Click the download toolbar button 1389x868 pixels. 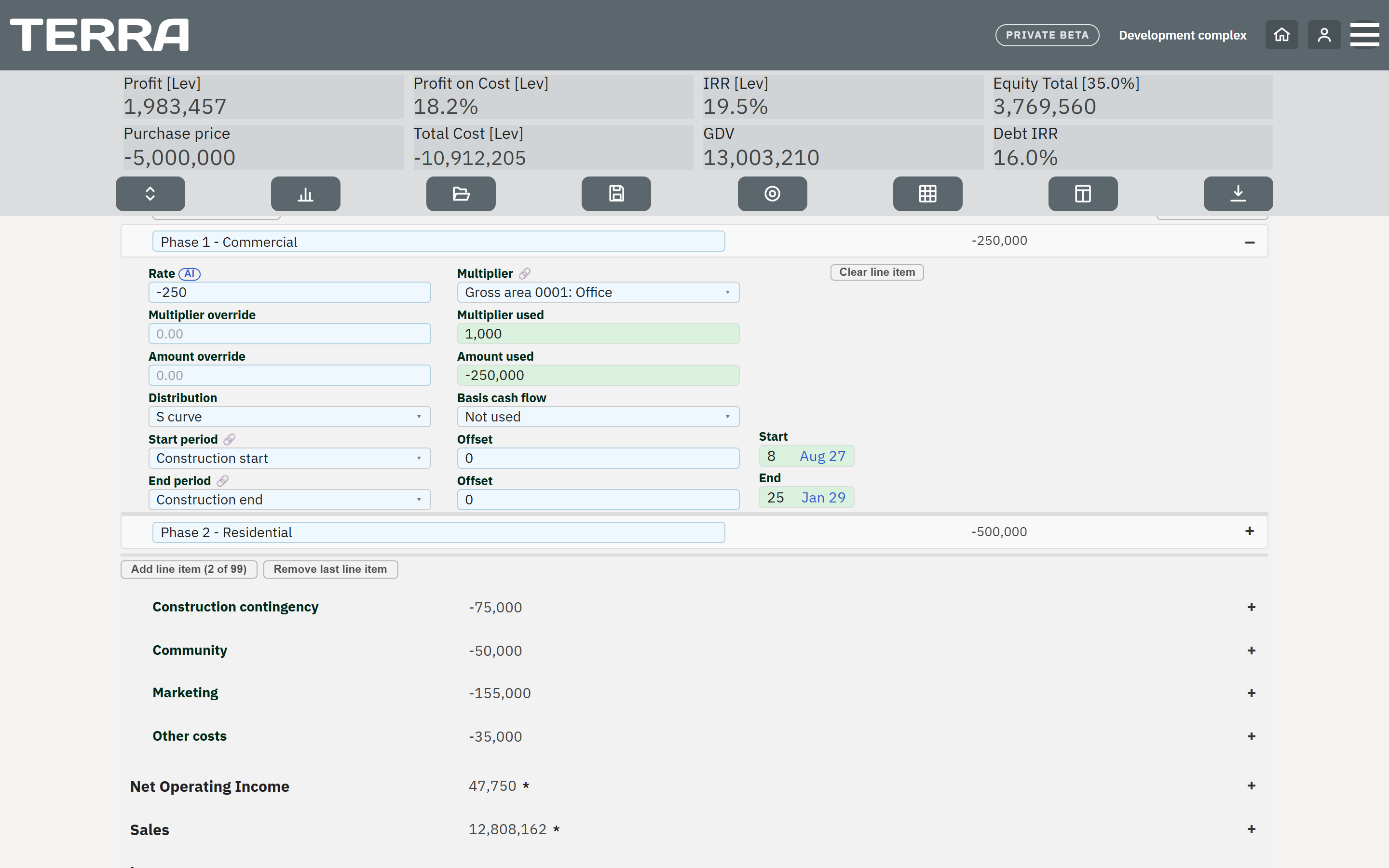pyautogui.click(x=1238, y=194)
